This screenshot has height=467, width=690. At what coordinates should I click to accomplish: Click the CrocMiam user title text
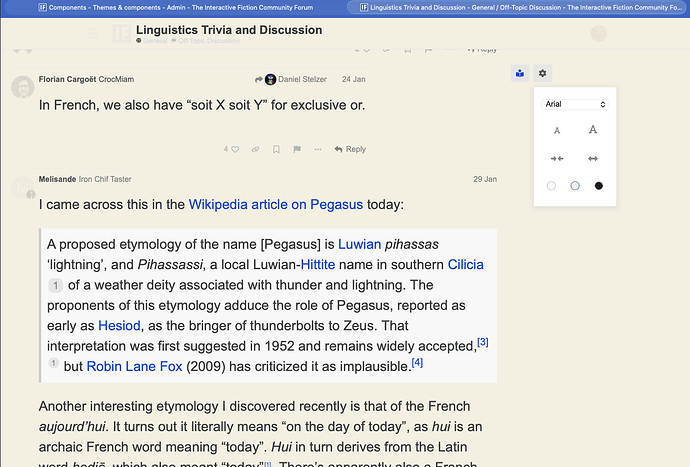(116, 79)
